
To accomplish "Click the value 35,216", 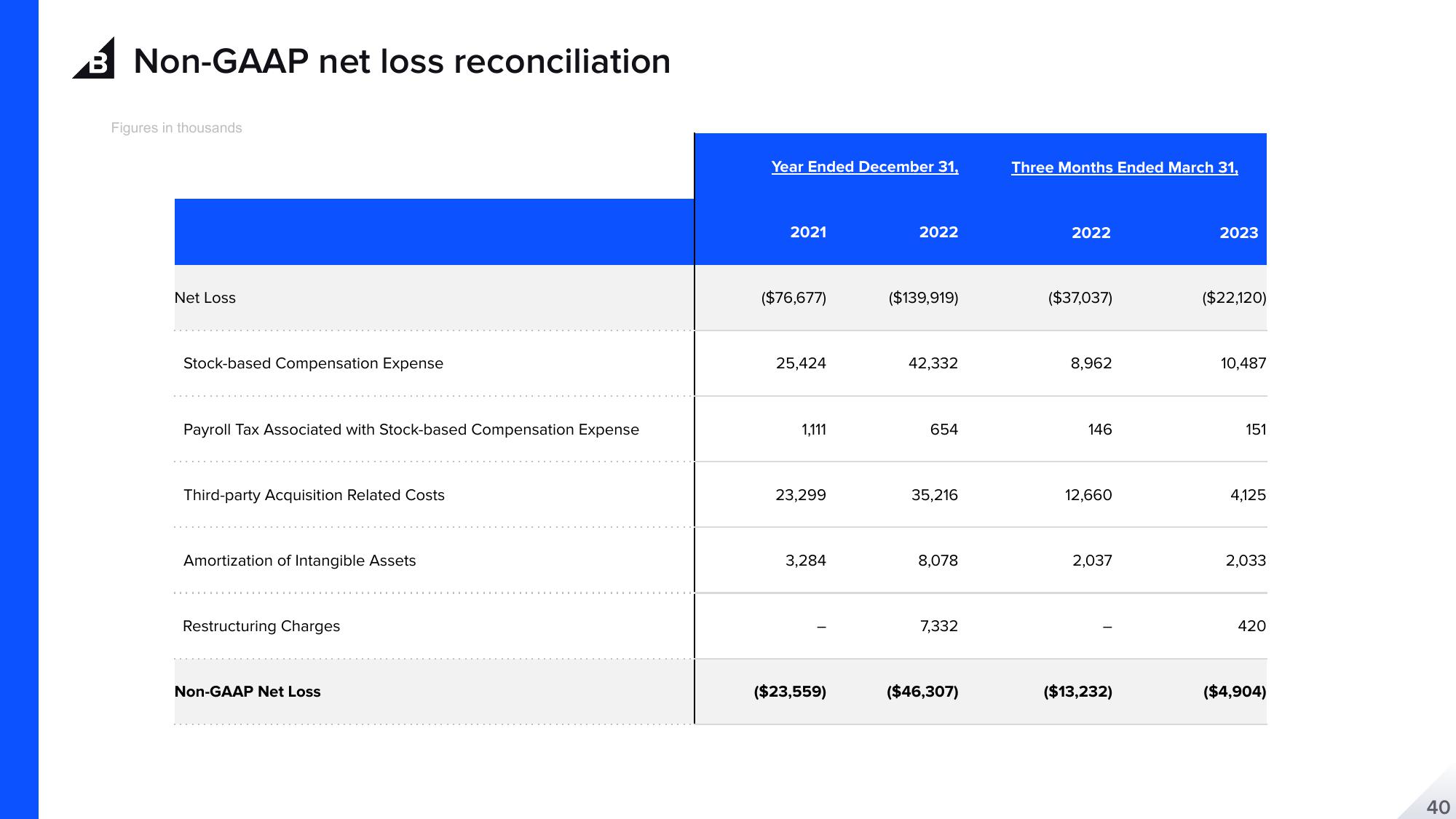I will pyautogui.click(x=935, y=495).
